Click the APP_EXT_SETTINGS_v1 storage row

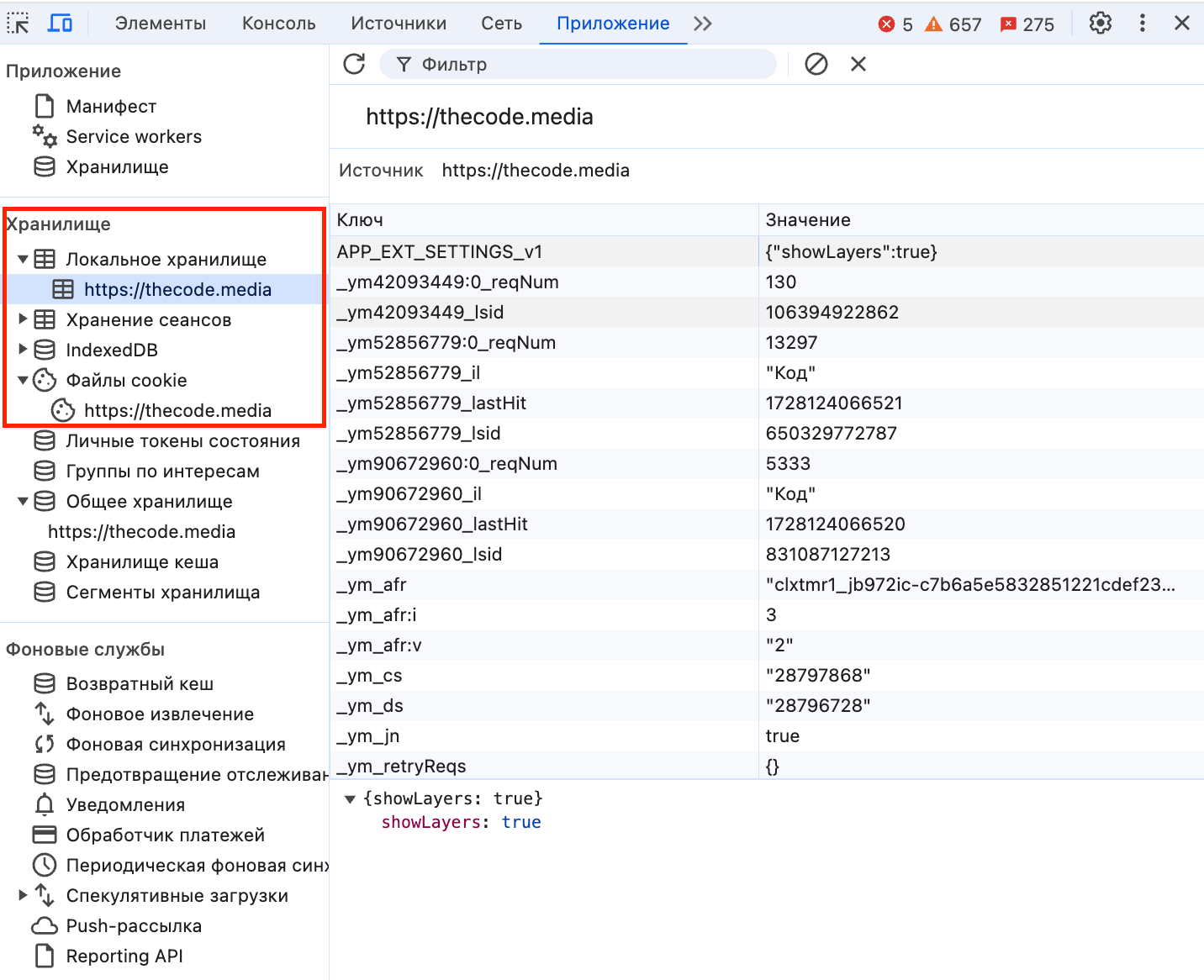[440, 250]
